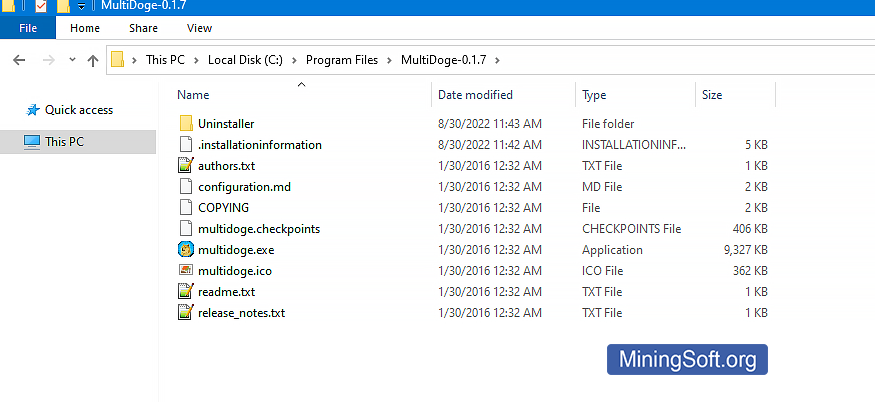The width and height of the screenshot is (875, 402).
Task: Switch to the Share ribbon tab
Action: (x=143, y=28)
